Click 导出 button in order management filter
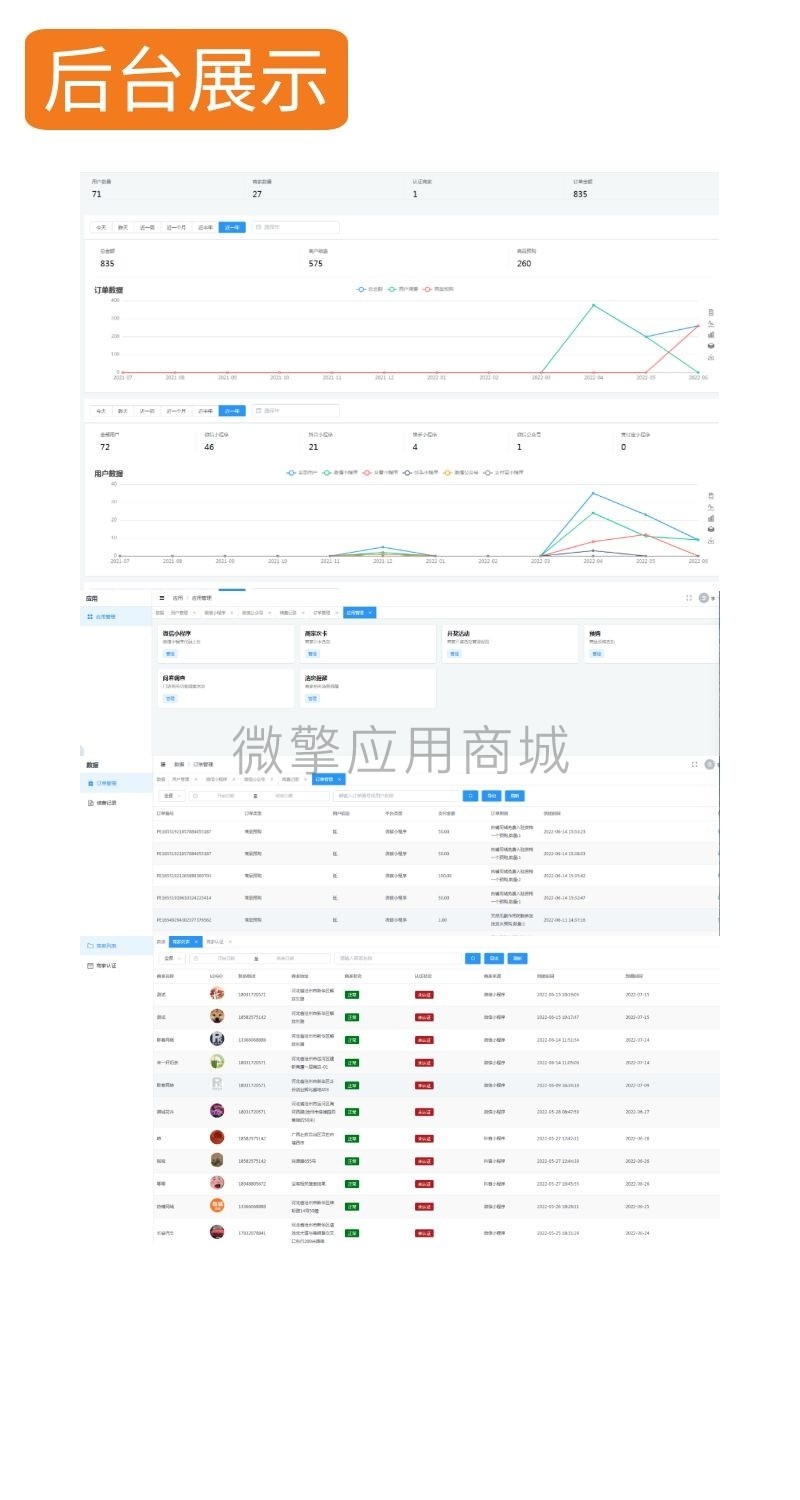 click(x=492, y=796)
